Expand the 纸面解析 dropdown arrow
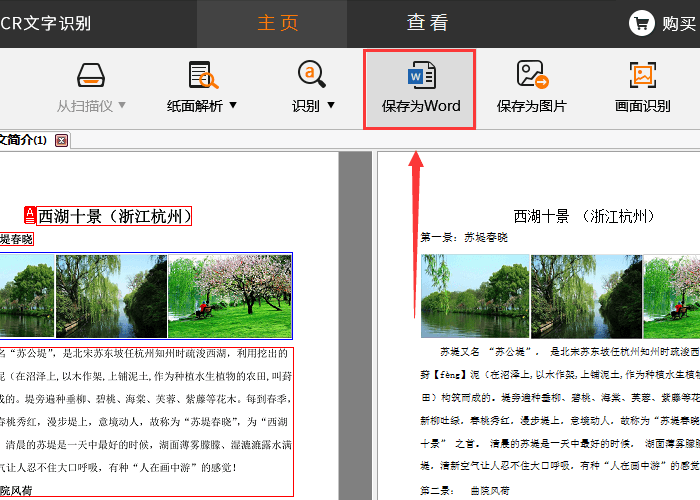This screenshot has height=500, width=700. click(233, 105)
